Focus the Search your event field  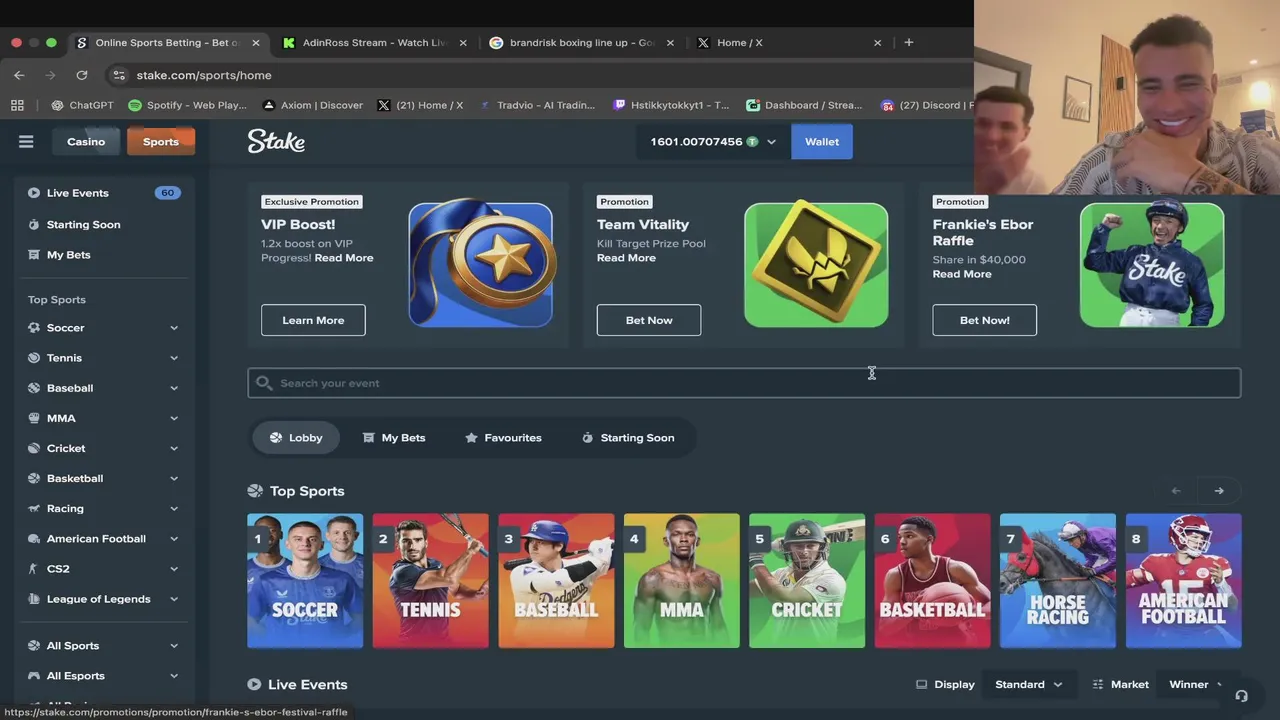coord(744,383)
